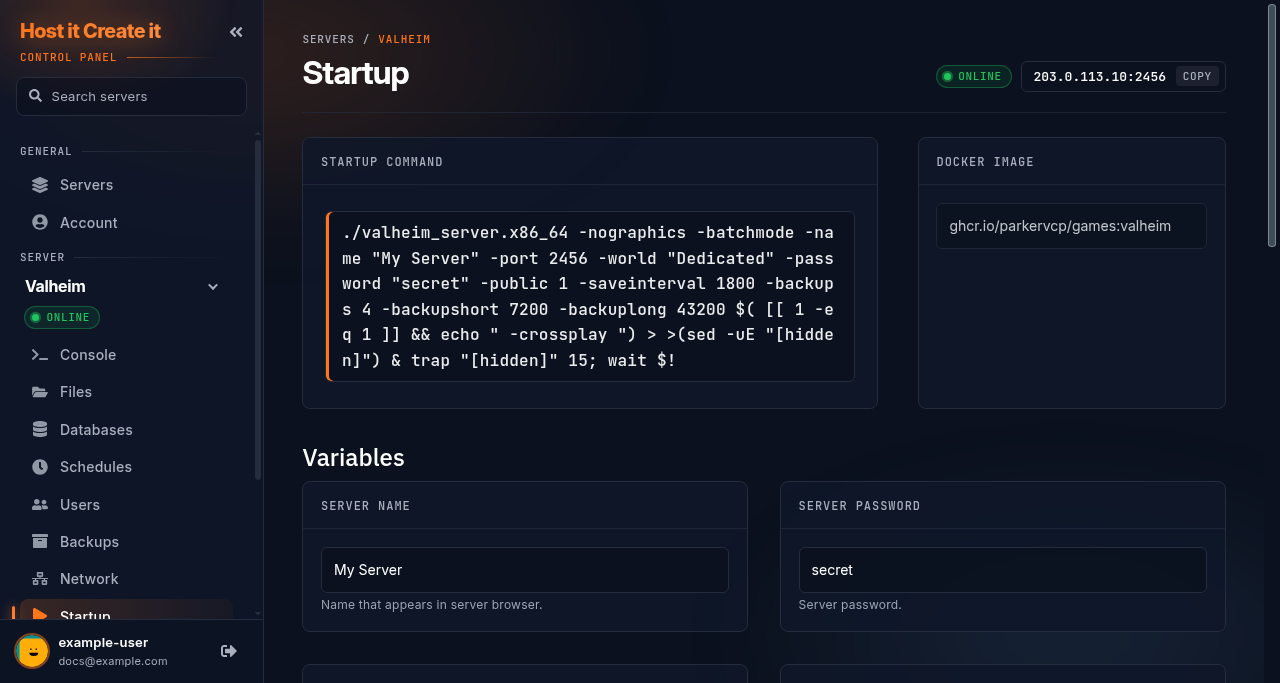This screenshot has width=1280, height=683.
Task: Click the SERVERS breadcrumb link
Action: pyautogui.click(x=328, y=40)
